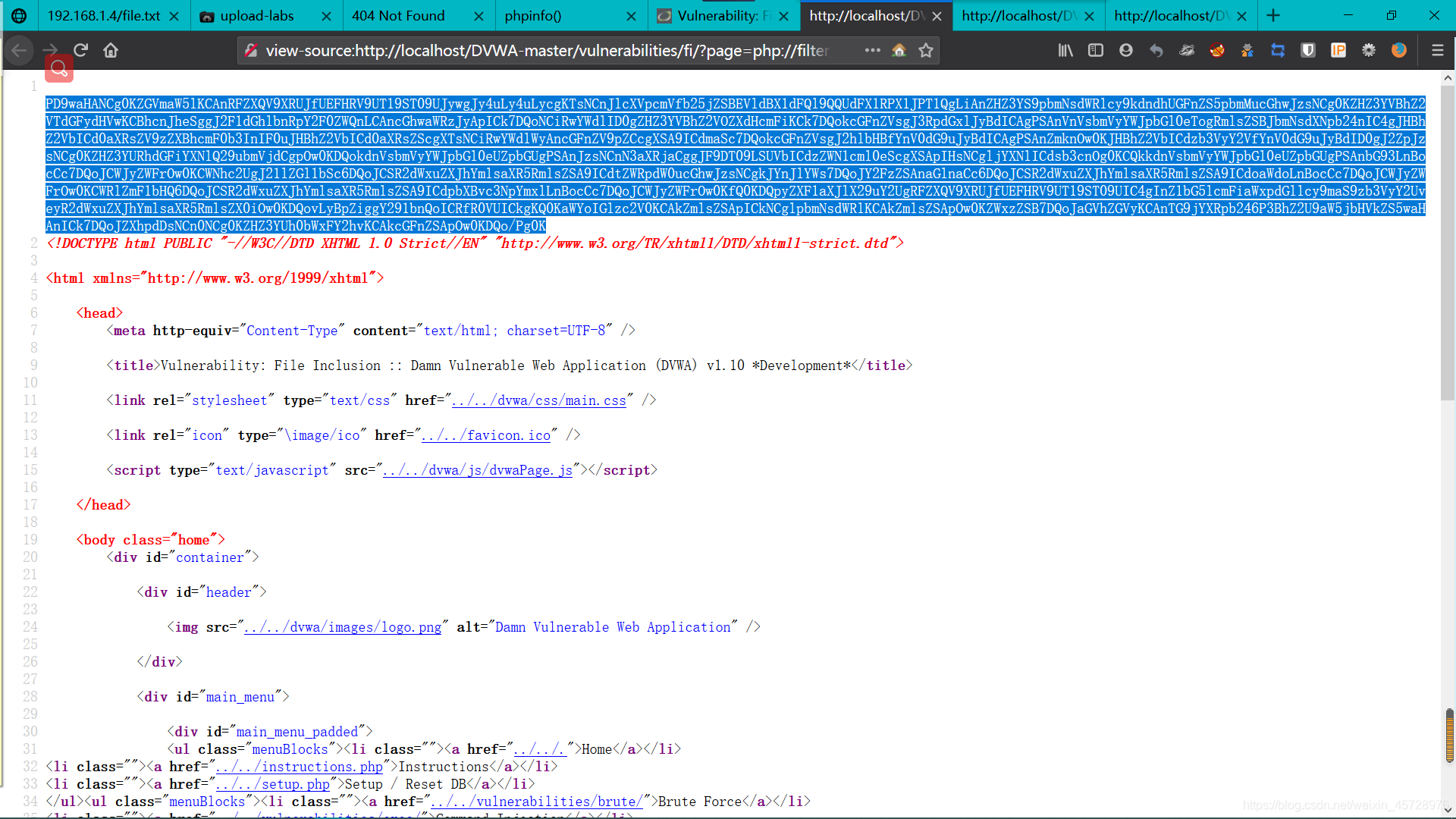Open the Firefox hamburger menu
Viewport: 1456px width, 819px height.
click(1437, 51)
